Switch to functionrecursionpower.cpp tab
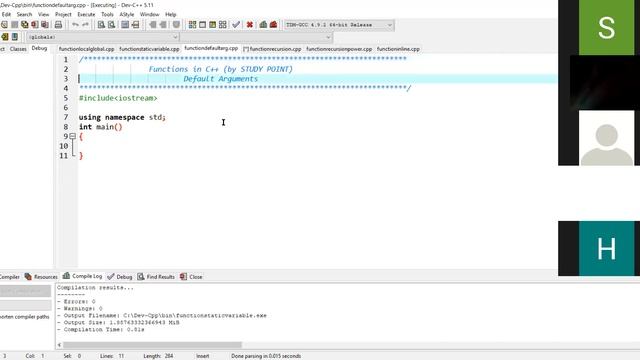 coord(339,49)
